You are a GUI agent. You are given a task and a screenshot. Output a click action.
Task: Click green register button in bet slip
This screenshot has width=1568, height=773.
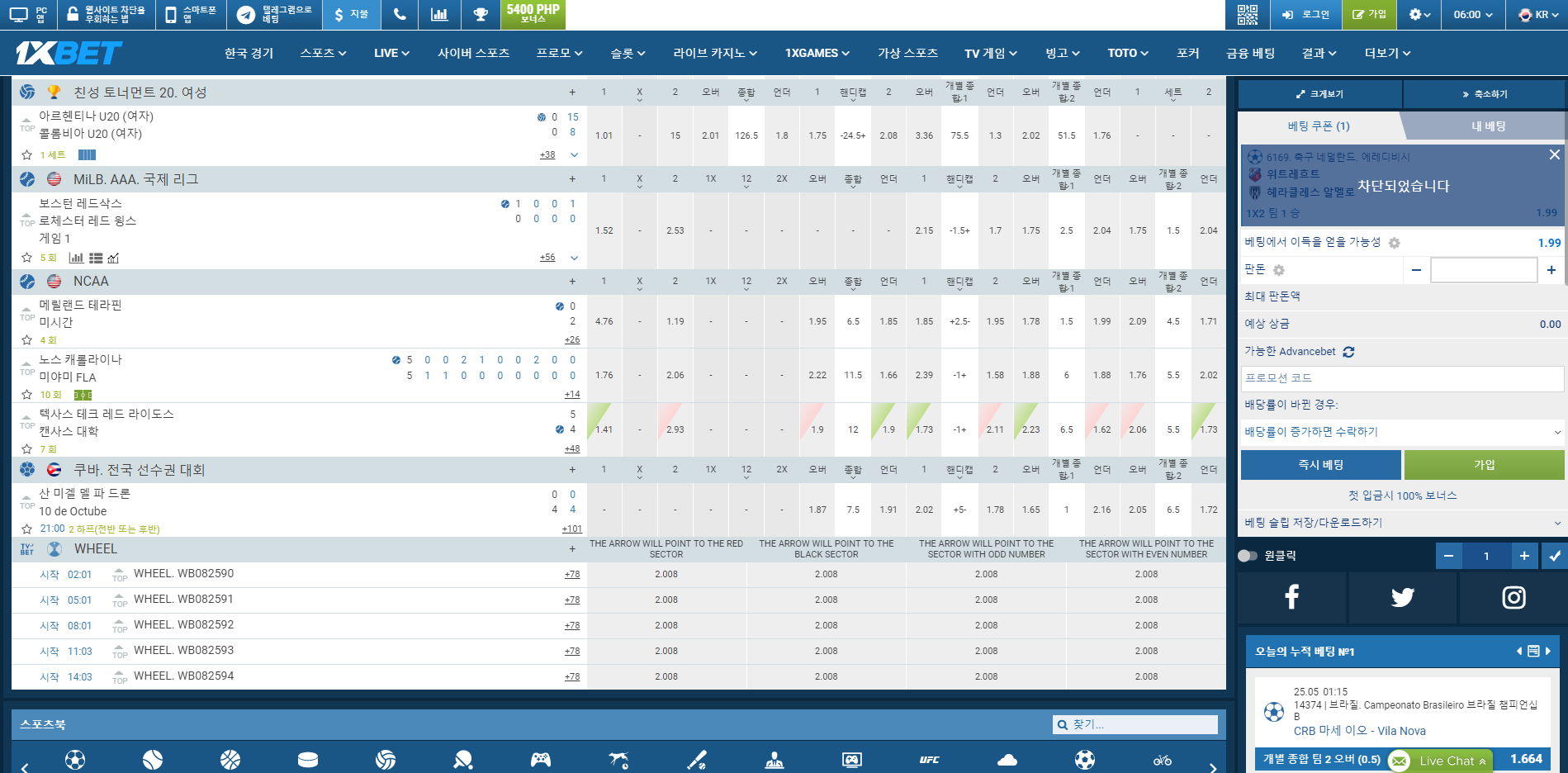coord(1484,465)
